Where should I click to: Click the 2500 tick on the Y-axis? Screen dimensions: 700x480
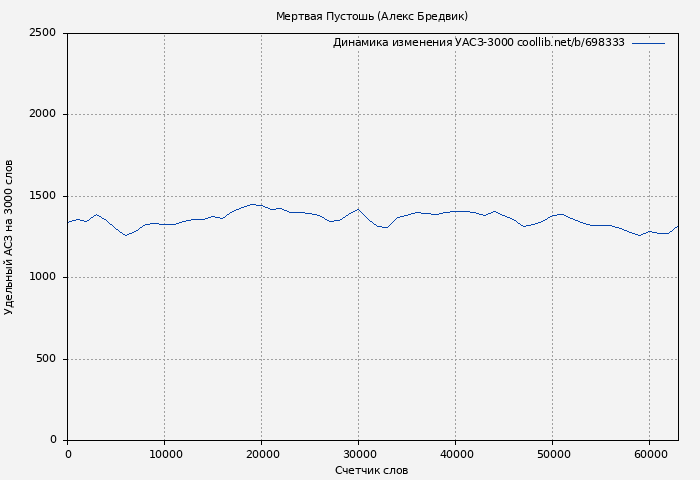[x=43, y=33]
